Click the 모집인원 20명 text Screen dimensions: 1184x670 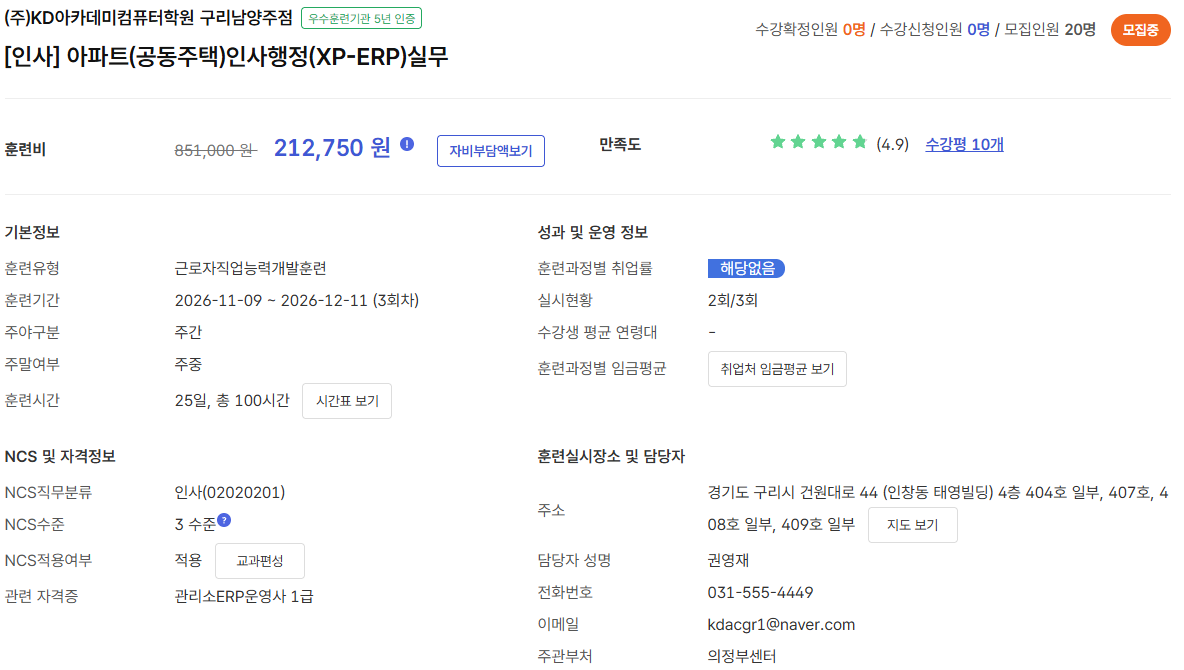(1050, 29)
